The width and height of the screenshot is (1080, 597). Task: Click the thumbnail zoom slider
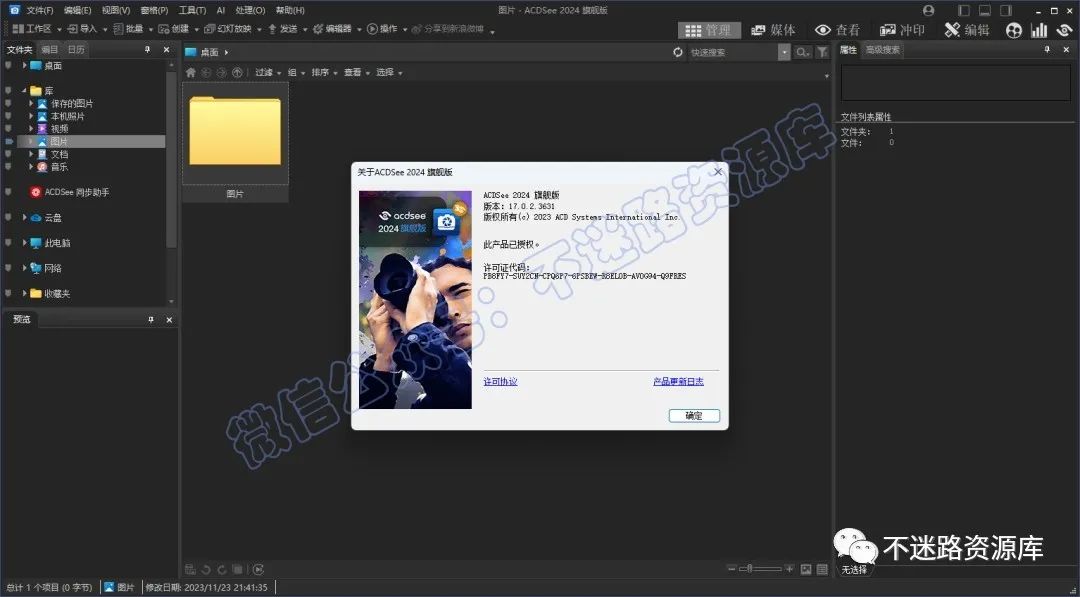pos(760,569)
